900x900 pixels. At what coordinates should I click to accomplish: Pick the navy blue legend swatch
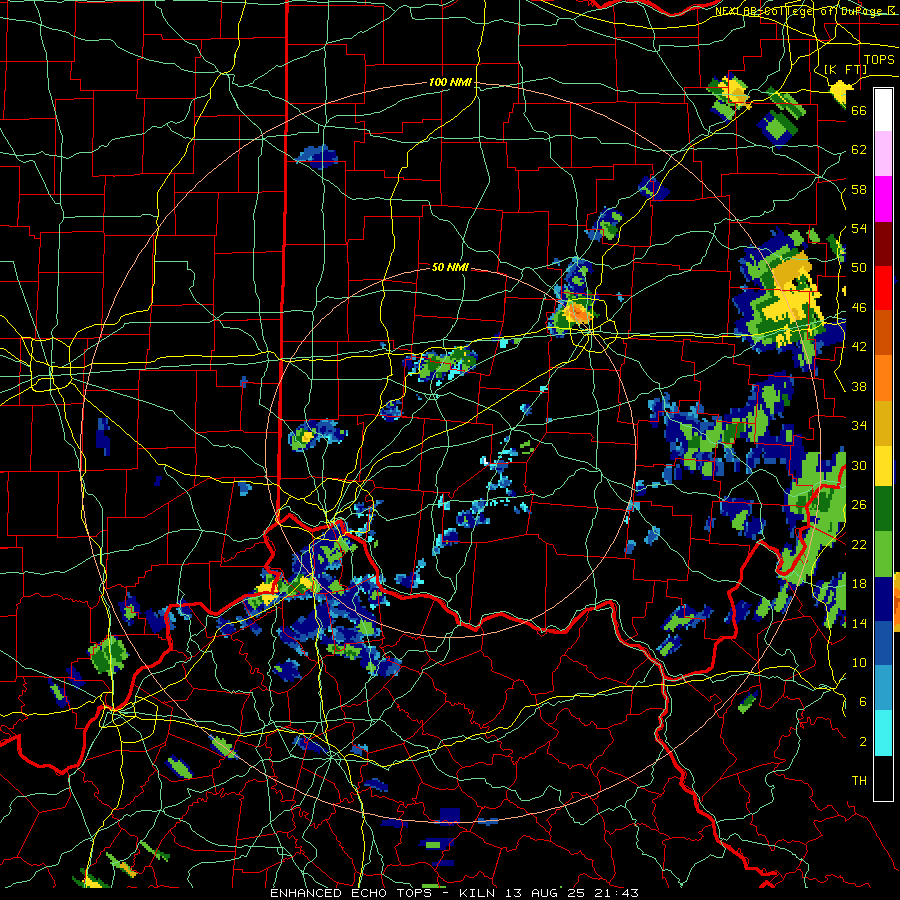[x=883, y=599]
